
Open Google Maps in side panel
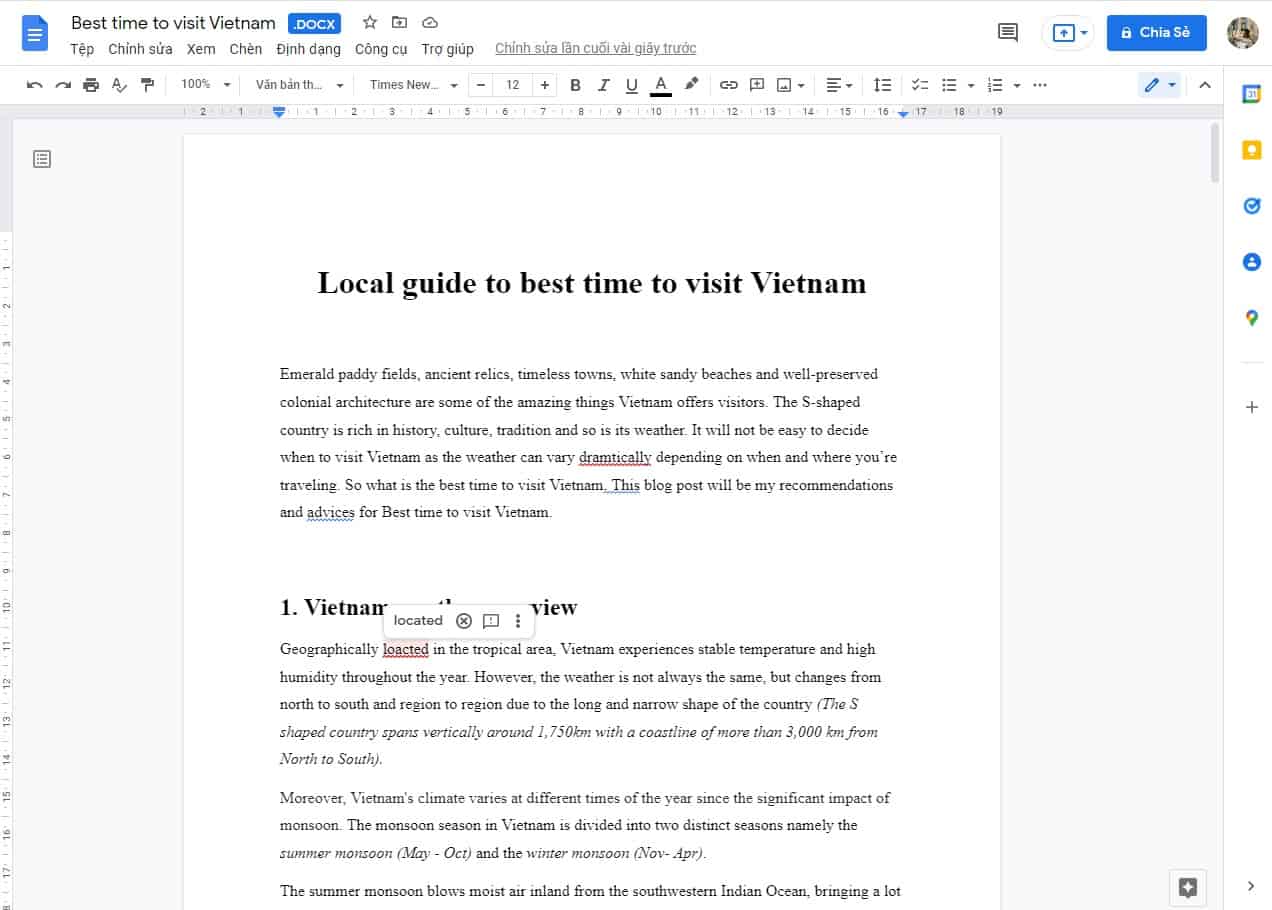(x=1251, y=318)
